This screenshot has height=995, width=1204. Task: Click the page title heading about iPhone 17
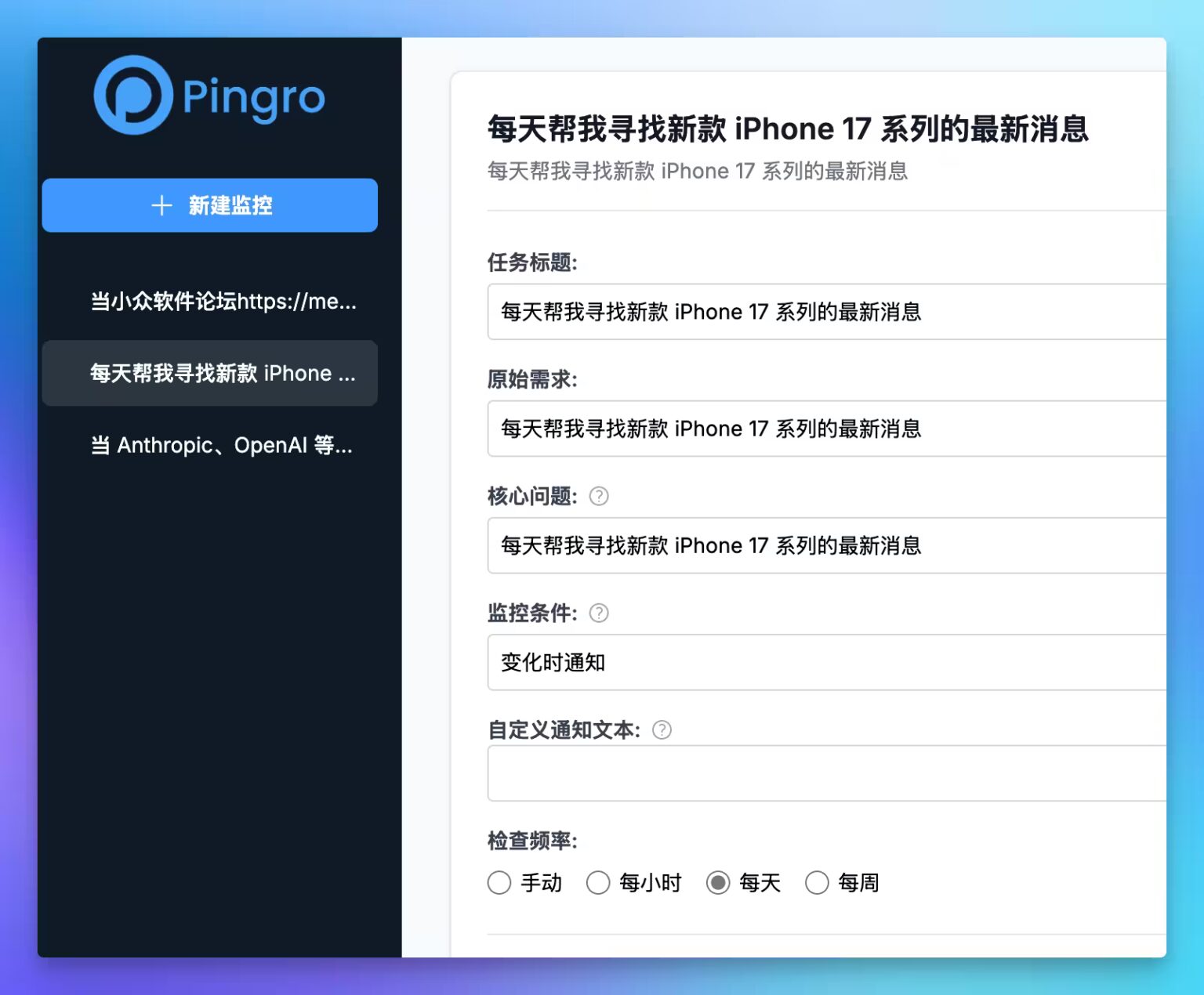click(x=787, y=128)
